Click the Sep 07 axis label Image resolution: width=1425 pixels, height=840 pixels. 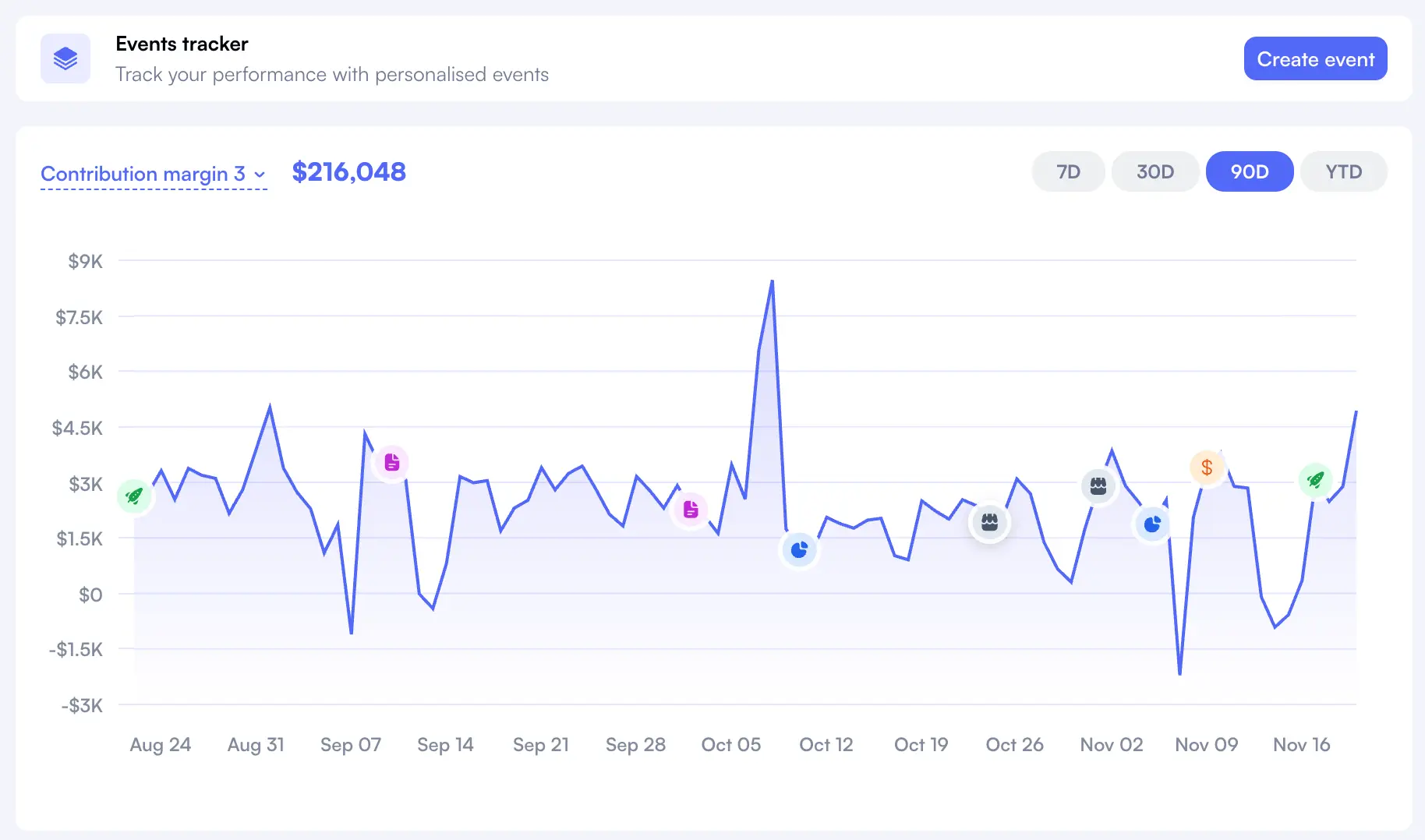350,745
